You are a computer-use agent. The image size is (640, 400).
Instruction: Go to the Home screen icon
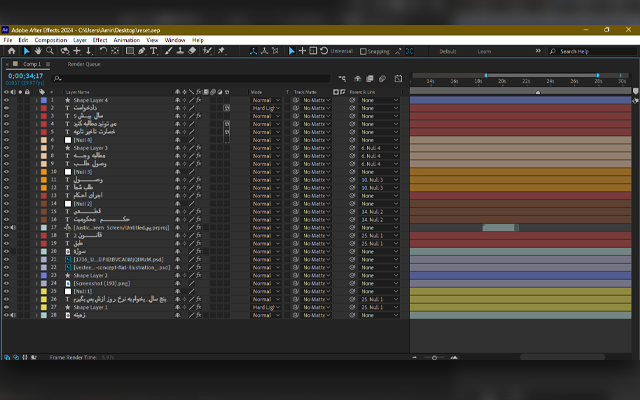coord(11,51)
